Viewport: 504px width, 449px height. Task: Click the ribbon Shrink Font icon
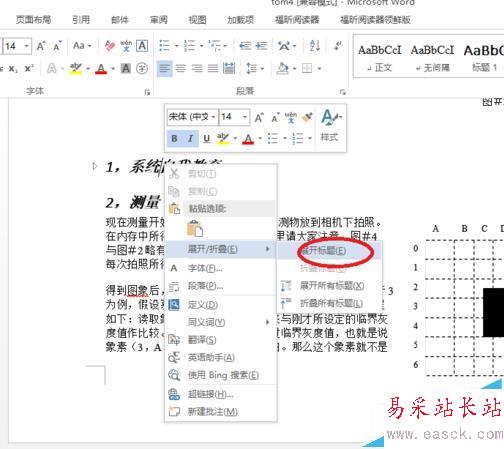57,46
